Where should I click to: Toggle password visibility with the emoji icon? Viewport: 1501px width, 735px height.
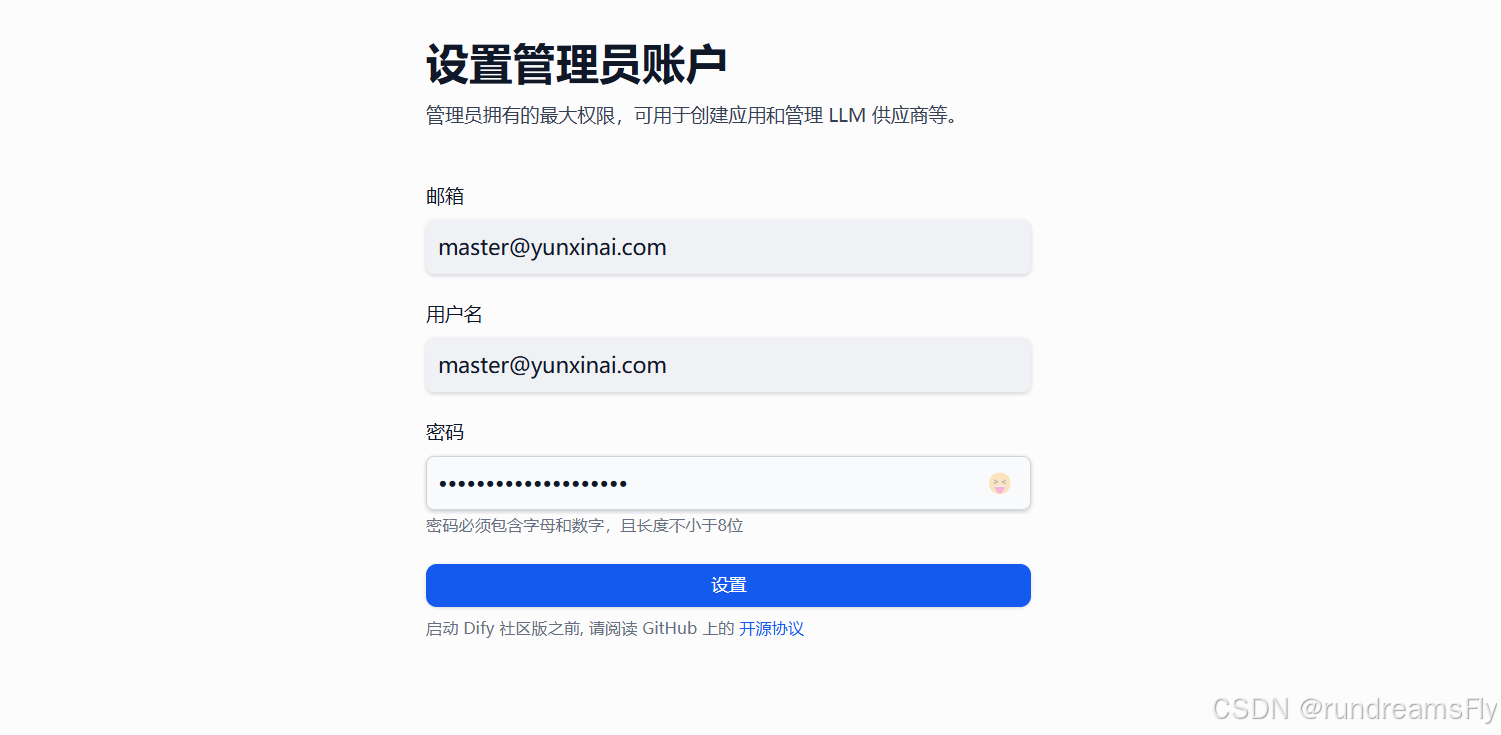(x=1000, y=484)
